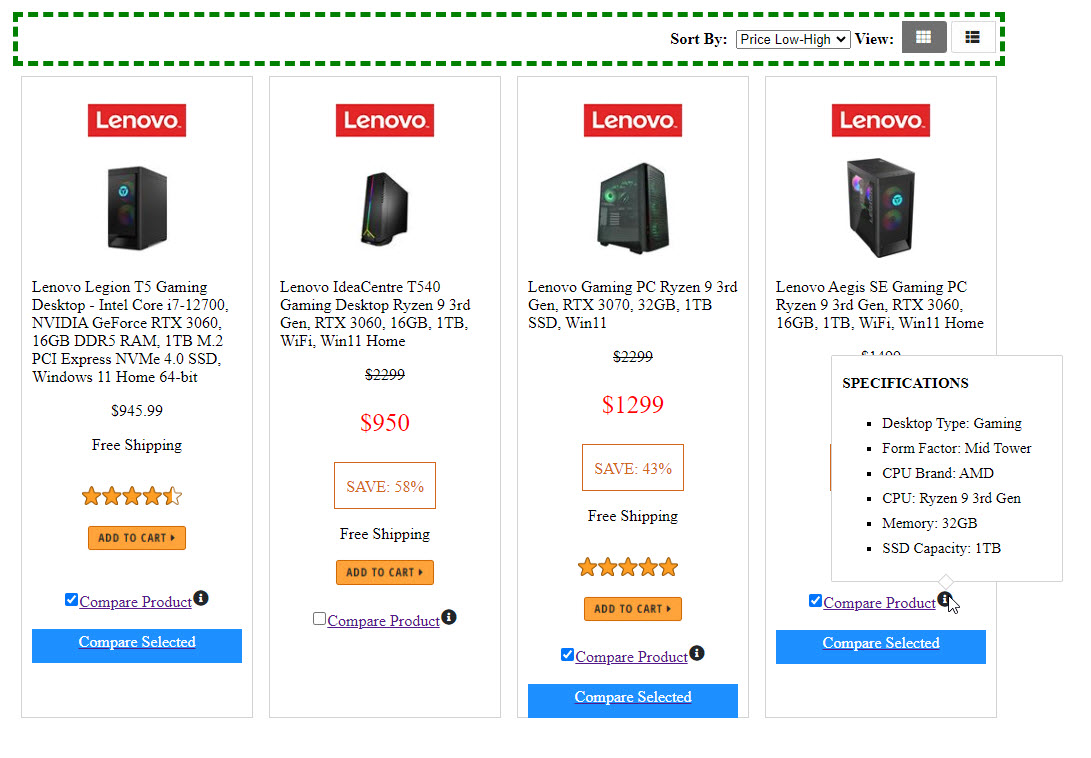Click the Legion T5 star rating
Screen dimensions: 1091x758
pyautogui.click(x=132, y=496)
